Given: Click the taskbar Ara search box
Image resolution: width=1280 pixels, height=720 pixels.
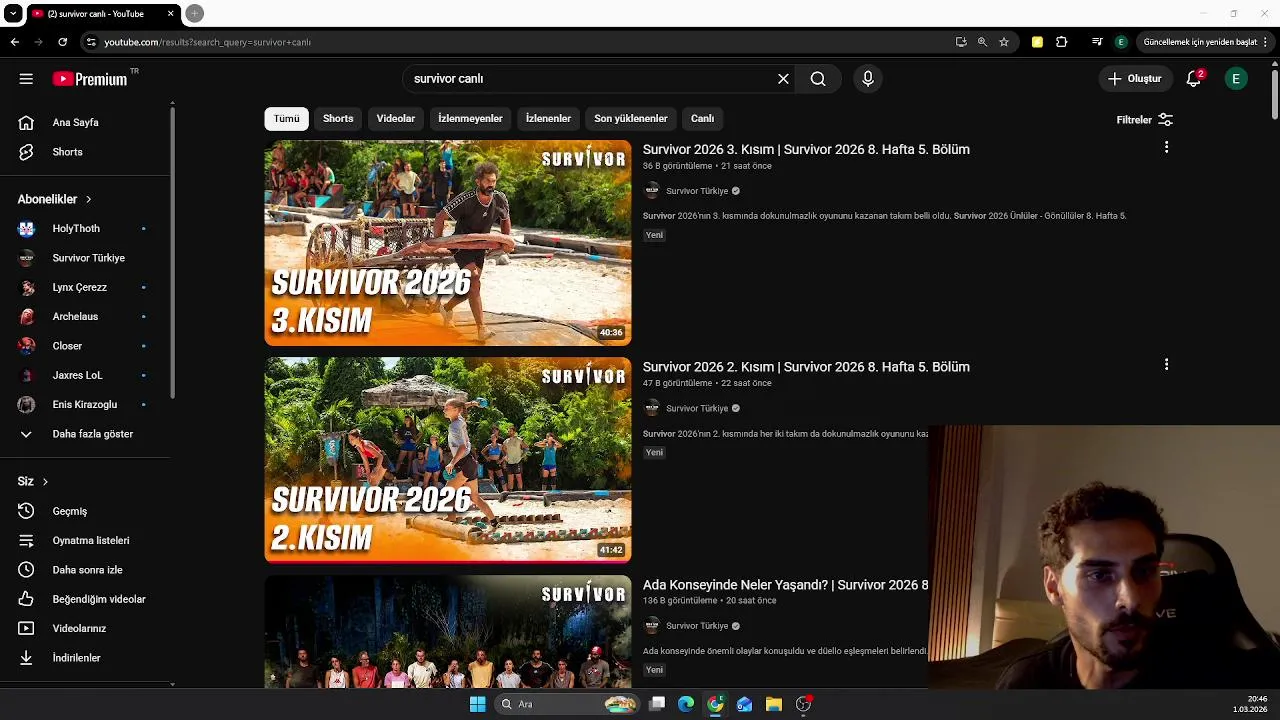Looking at the screenshot, I should point(567,704).
